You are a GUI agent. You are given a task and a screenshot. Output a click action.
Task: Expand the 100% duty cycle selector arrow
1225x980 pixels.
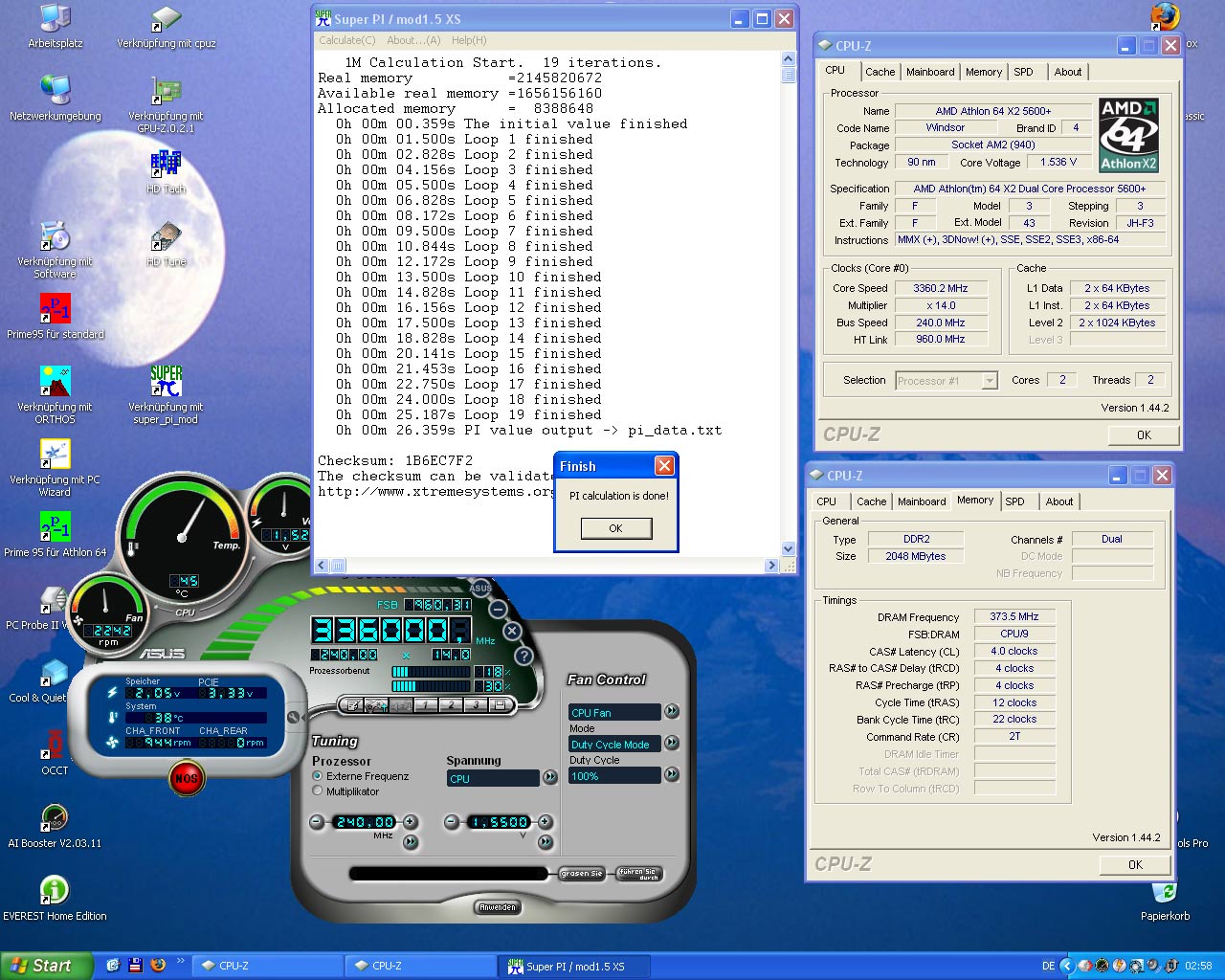672,774
